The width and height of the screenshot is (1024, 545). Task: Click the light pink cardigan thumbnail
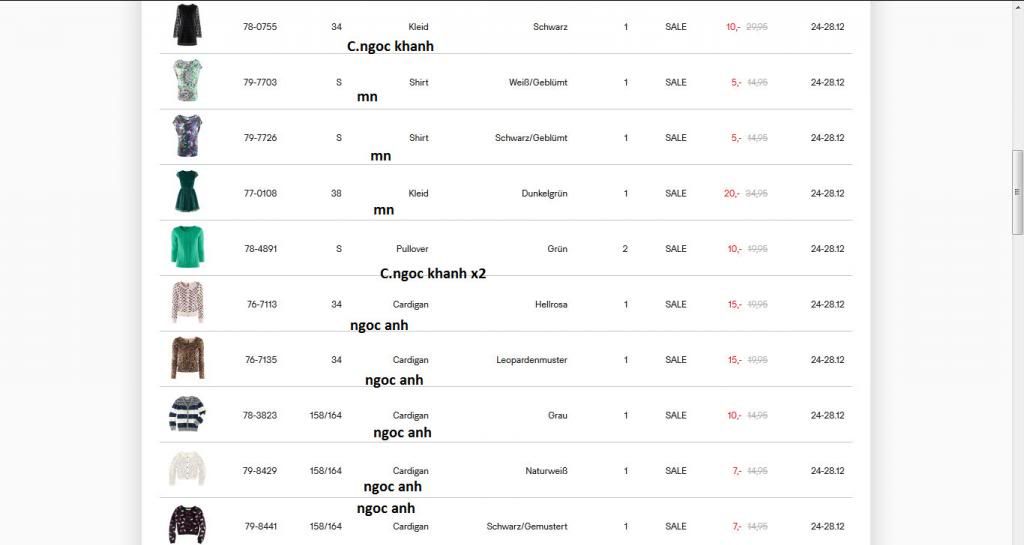point(187,303)
